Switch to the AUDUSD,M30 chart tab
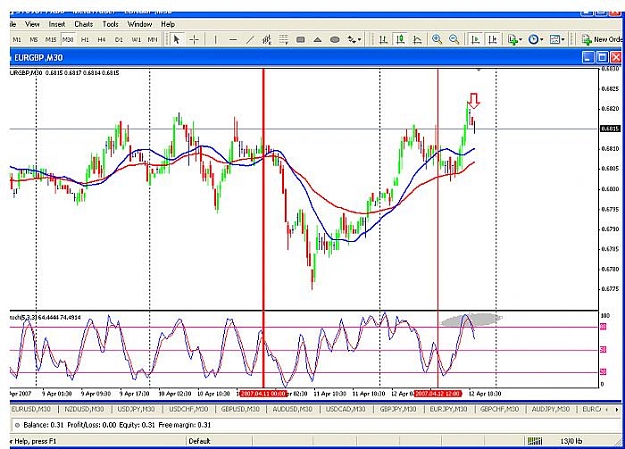625x449 pixels. [292, 409]
